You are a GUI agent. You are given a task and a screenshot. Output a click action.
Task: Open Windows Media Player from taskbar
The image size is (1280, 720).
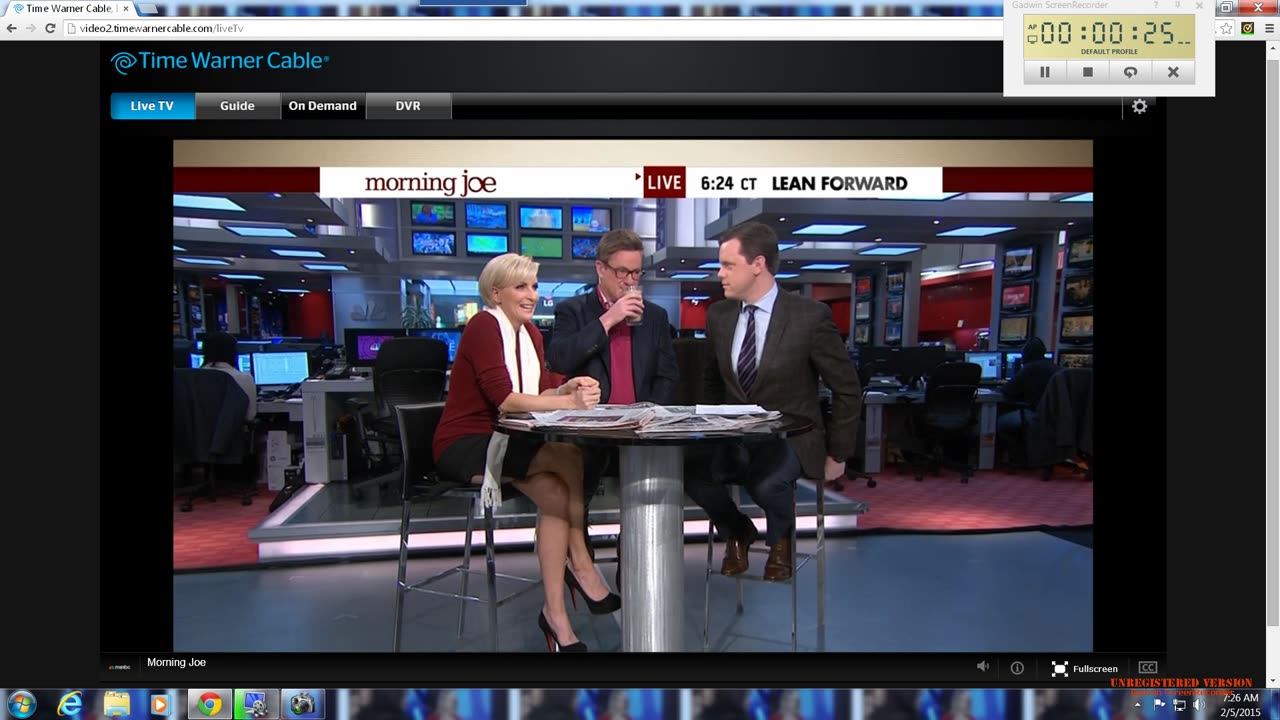tap(160, 704)
